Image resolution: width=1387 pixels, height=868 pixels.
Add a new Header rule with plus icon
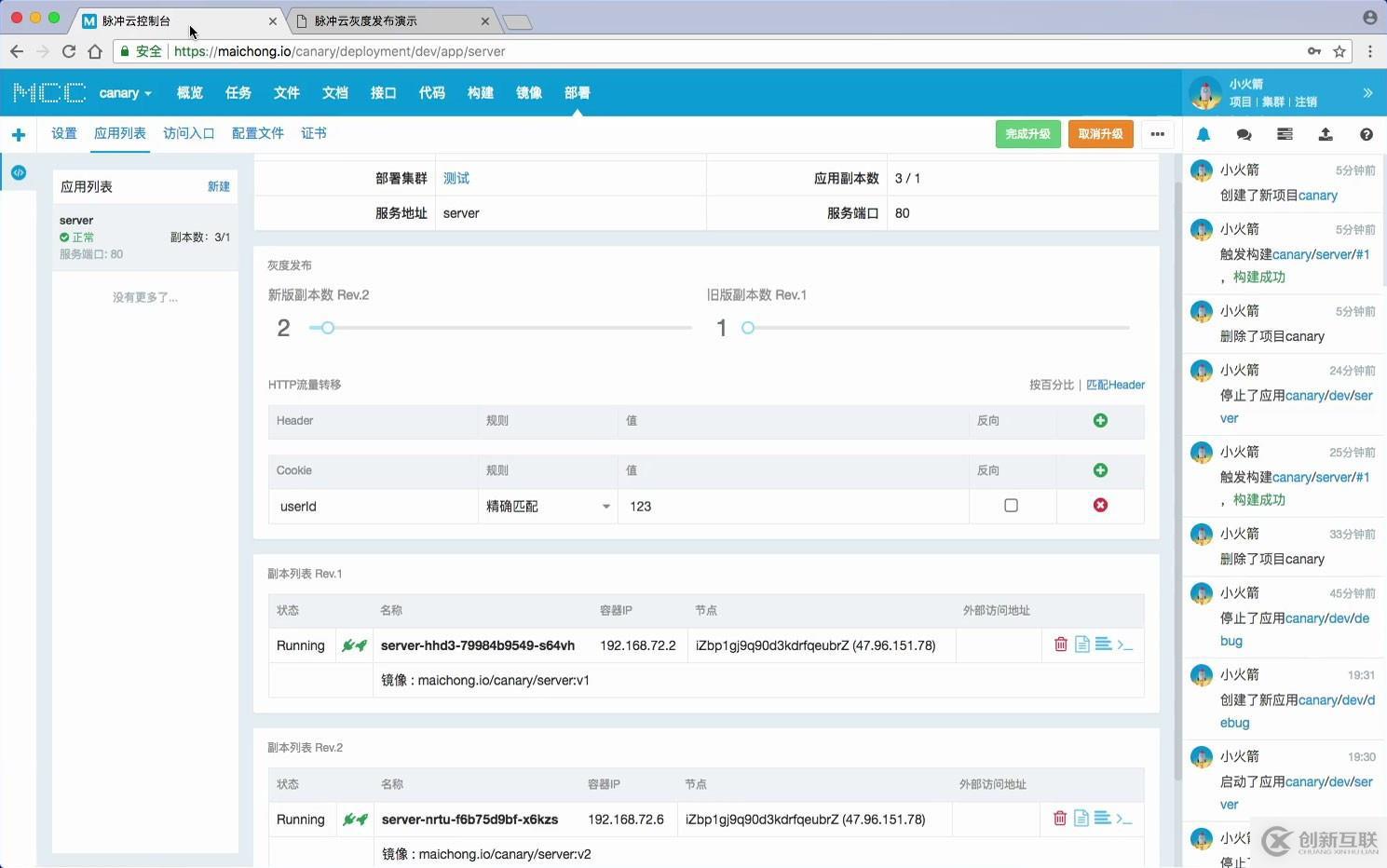1100,421
